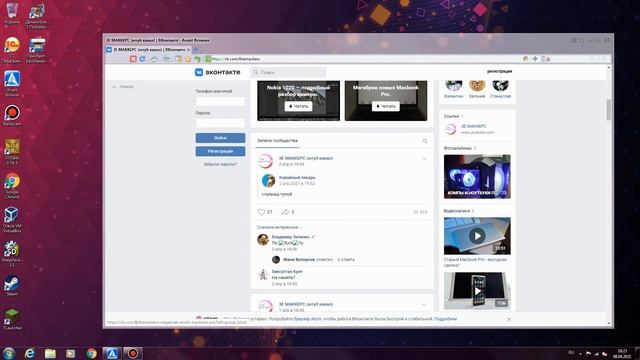640x360 pixels.
Task: Click the vk.com URL in address bar
Action: [236, 59]
